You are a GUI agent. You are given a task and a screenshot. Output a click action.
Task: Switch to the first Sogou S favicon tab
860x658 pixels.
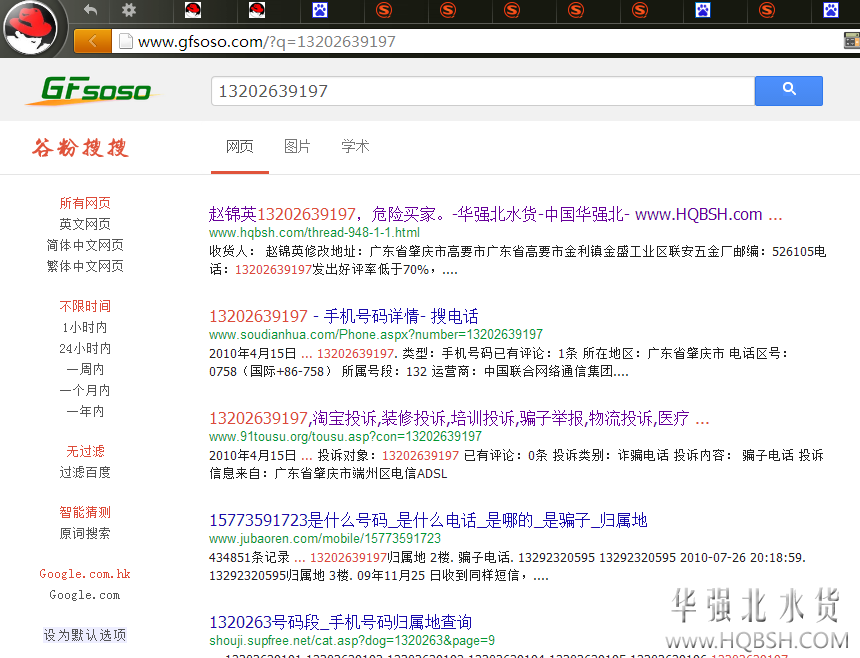coord(384,10)
